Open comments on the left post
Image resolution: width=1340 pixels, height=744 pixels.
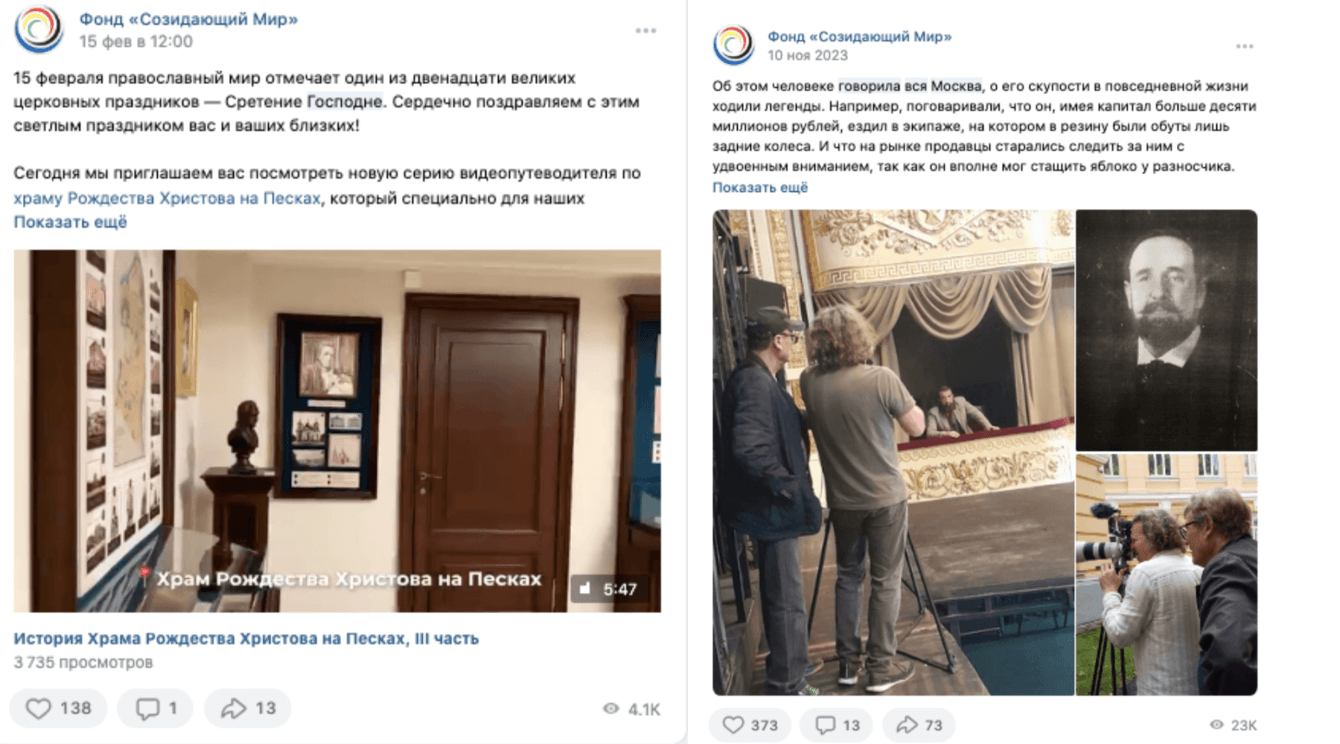pyautogui.click(x=154, y=708)
